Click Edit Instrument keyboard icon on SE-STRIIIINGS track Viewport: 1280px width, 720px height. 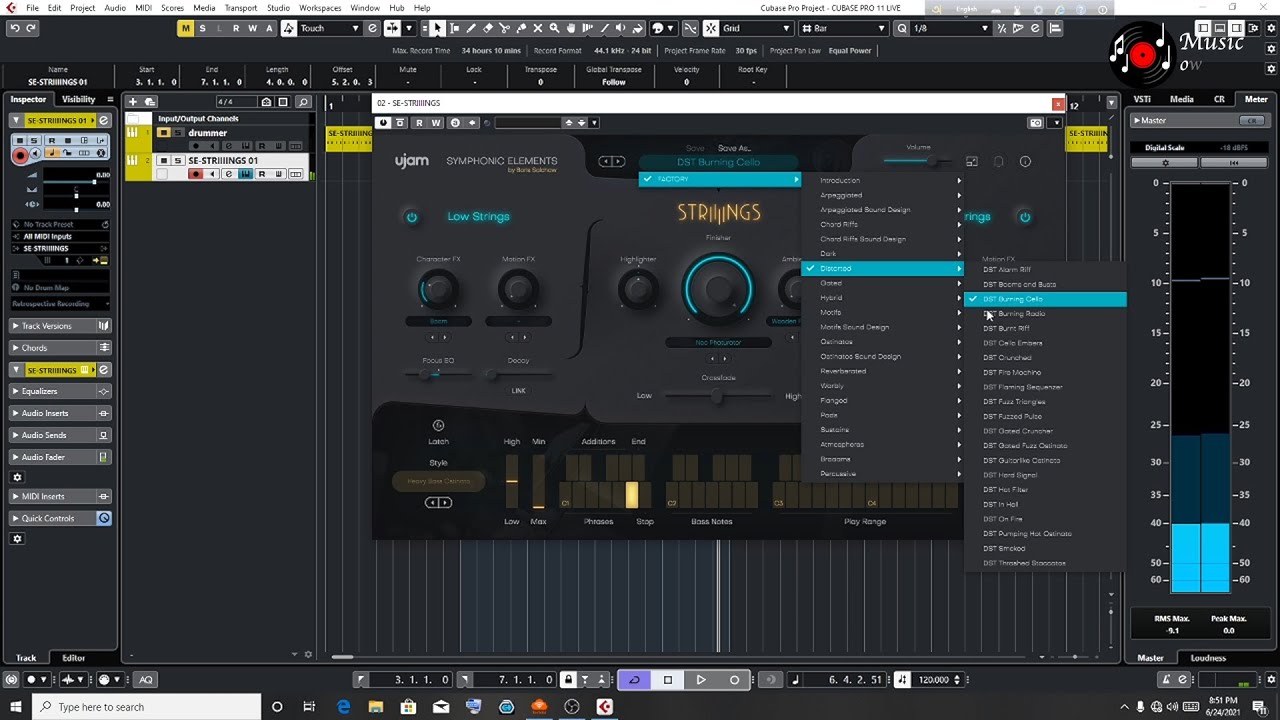[245, 174]
